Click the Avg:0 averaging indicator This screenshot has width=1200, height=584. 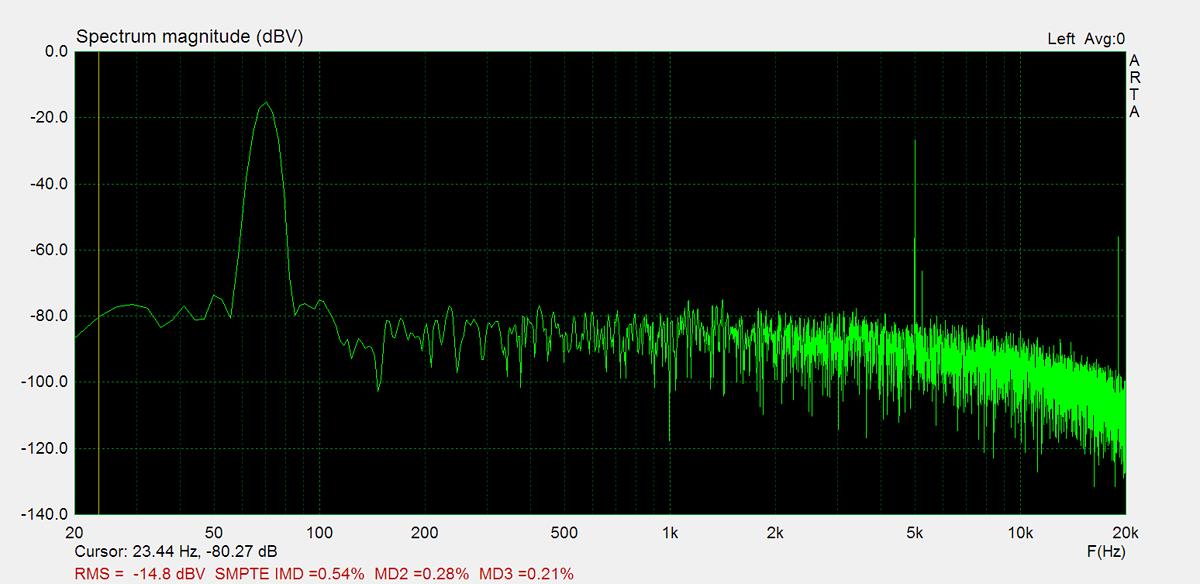pos(1106,39)
